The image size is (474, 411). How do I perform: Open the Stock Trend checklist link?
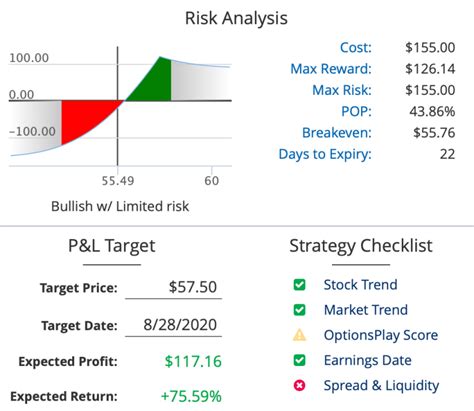pos(360,285)
